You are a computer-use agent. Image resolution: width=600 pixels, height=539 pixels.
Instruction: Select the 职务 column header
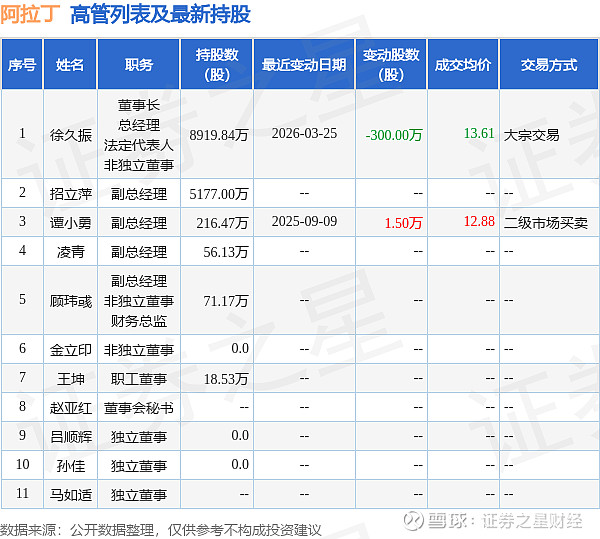point(139,64)
